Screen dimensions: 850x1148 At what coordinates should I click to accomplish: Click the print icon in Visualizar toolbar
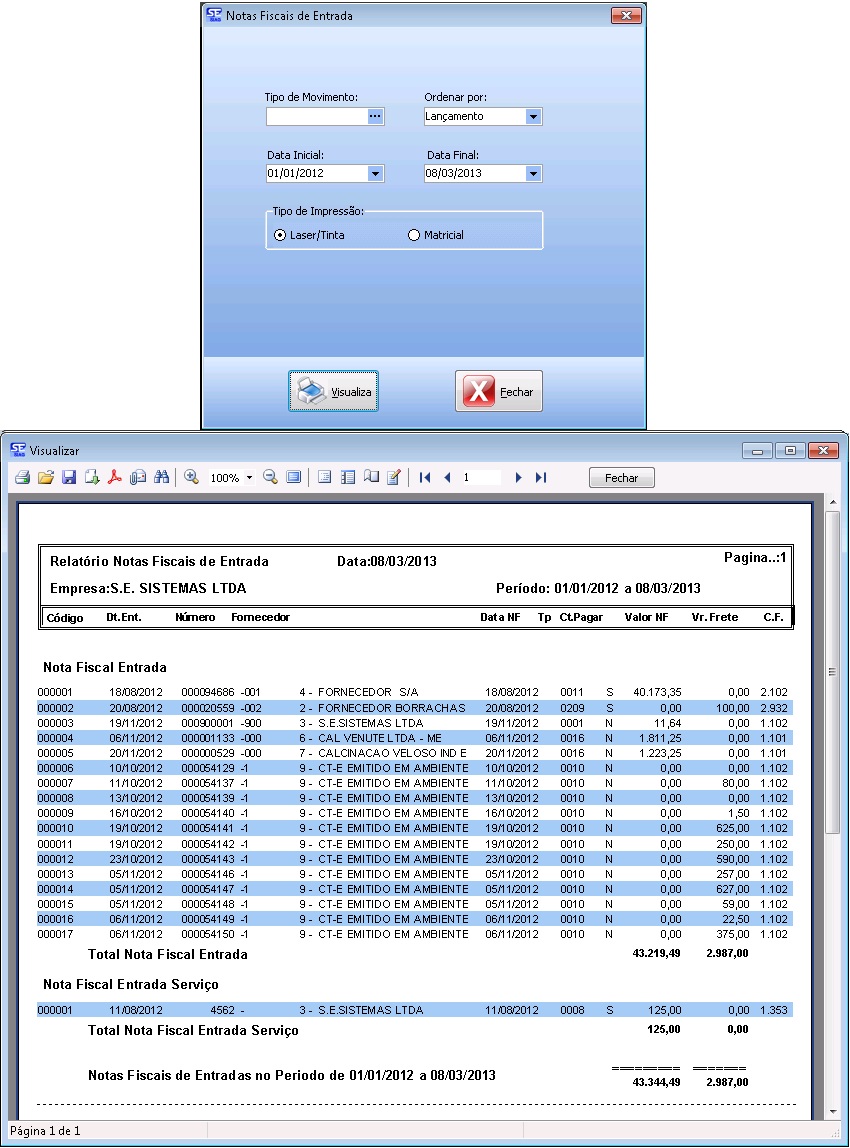coord(22,478)
